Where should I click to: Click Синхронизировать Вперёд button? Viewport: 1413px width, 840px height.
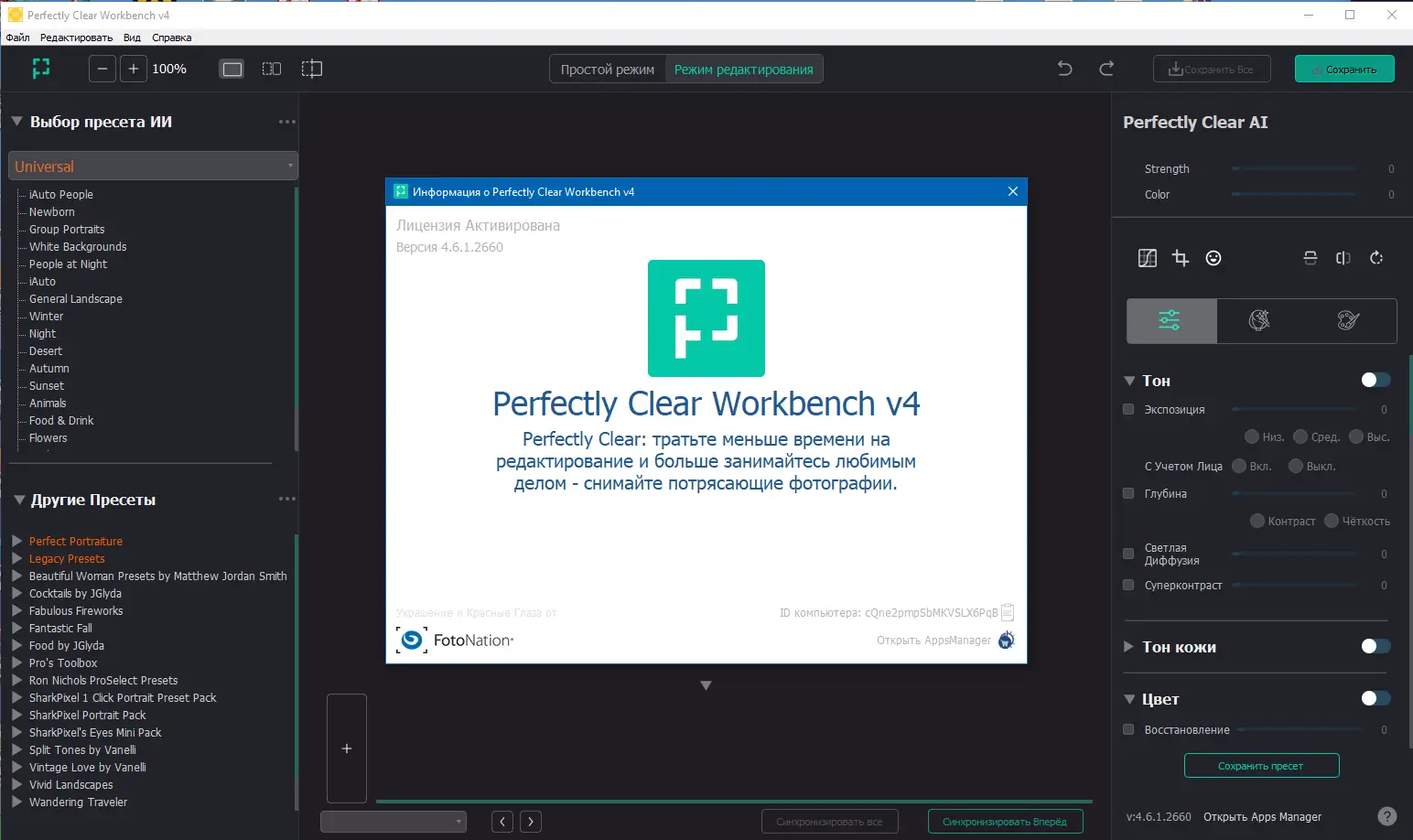(x=1005, y=822)
